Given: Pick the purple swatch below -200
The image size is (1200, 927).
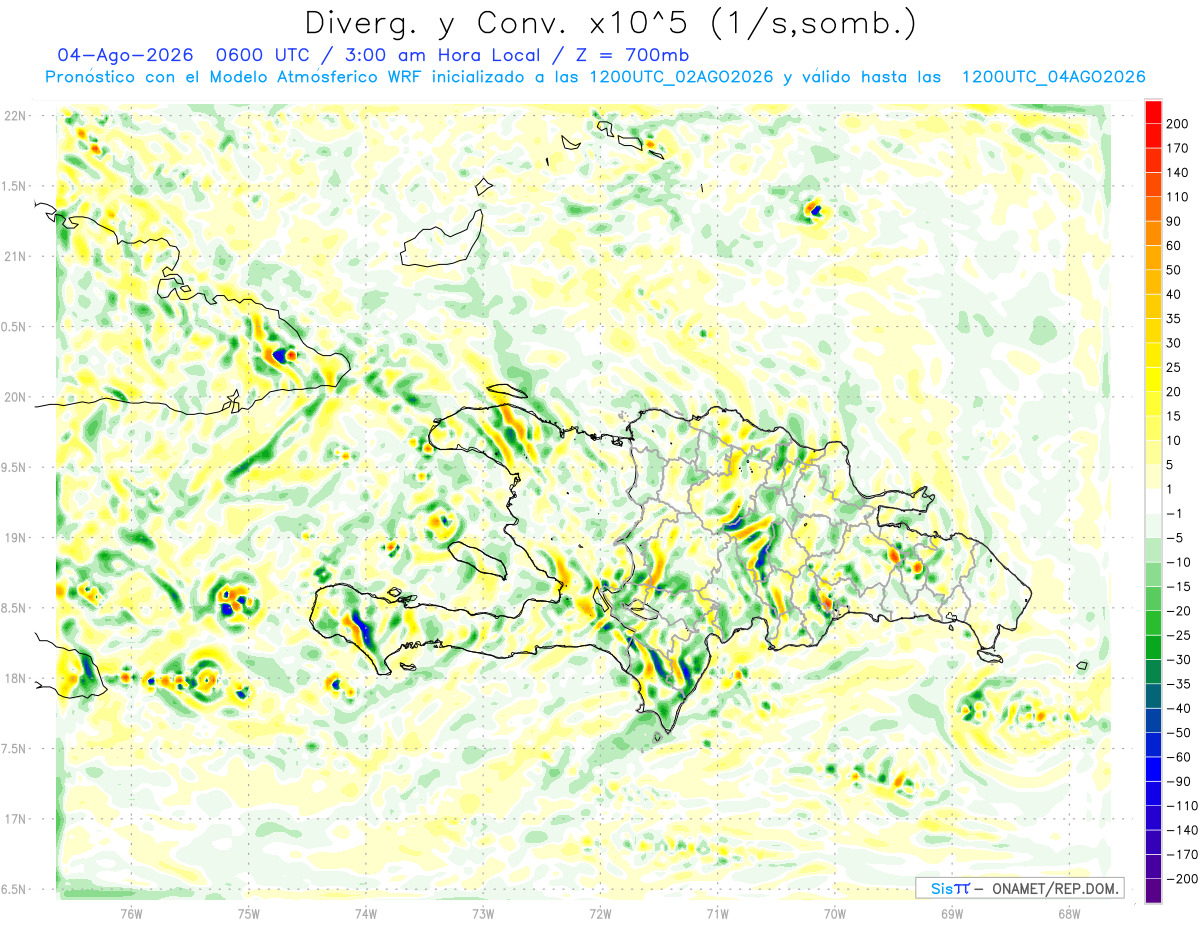Looking at the screenshot, I should 1153,890.
